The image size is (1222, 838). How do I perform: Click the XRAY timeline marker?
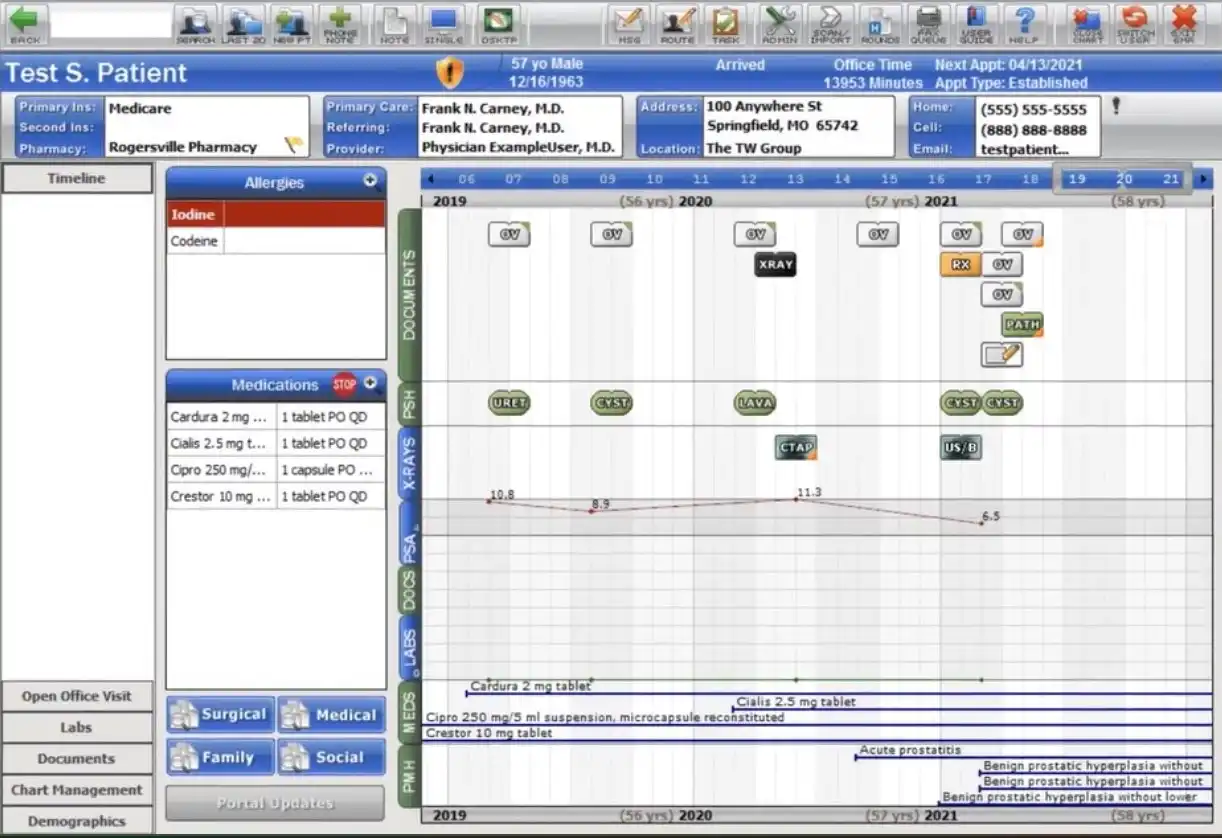pos(773,264)
